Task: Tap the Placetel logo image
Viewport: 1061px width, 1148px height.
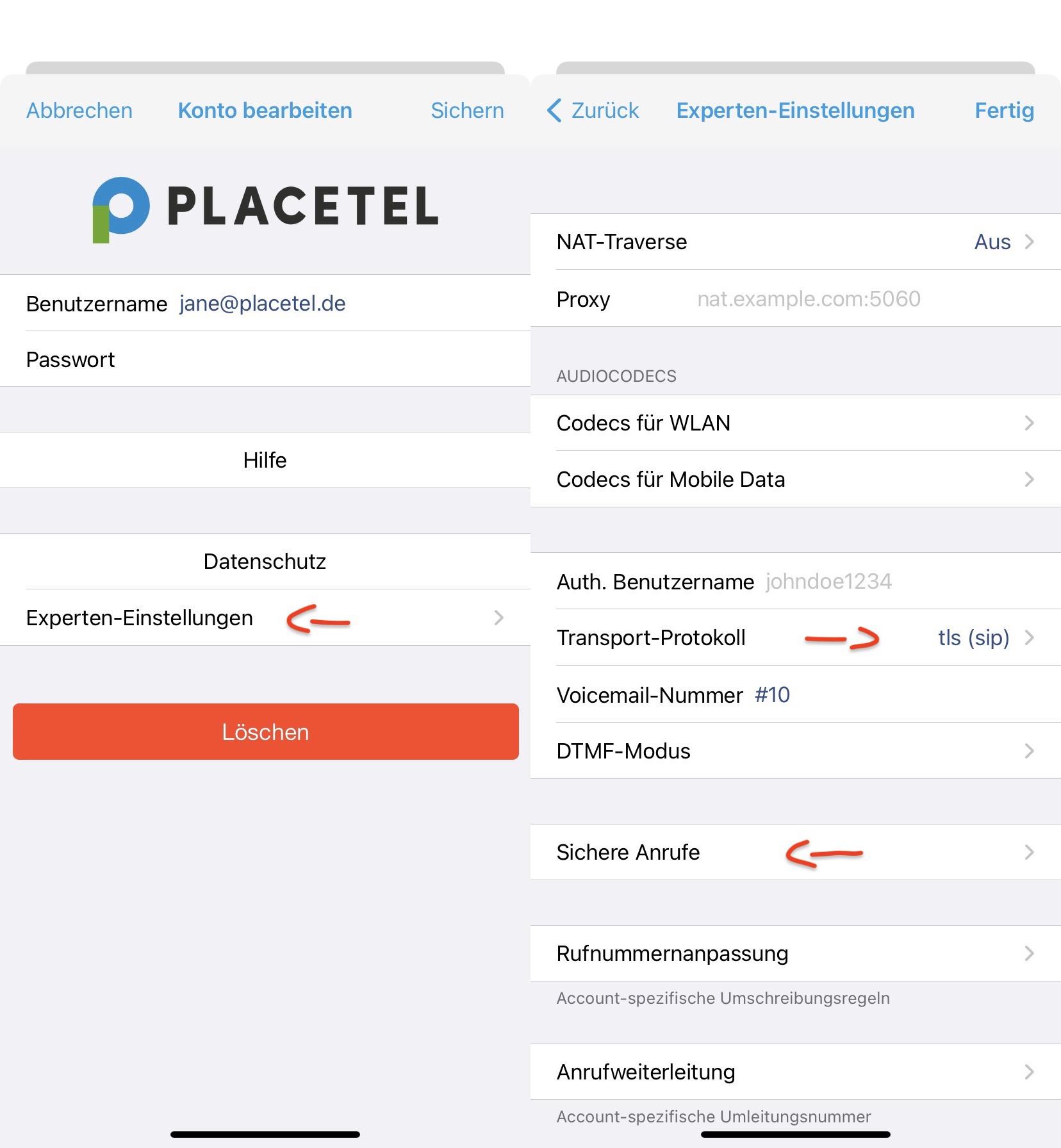Action: tap(265, 209)
